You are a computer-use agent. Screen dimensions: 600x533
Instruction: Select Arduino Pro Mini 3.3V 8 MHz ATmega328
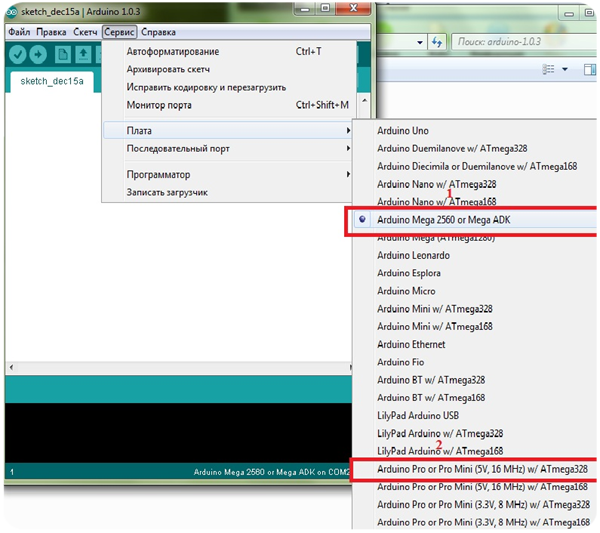[x=474, y=505]
